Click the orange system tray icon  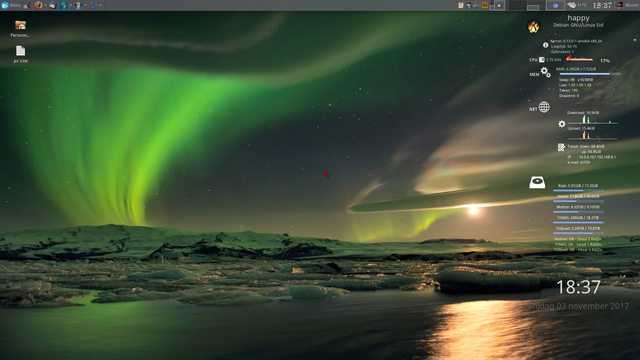point(484,5)
